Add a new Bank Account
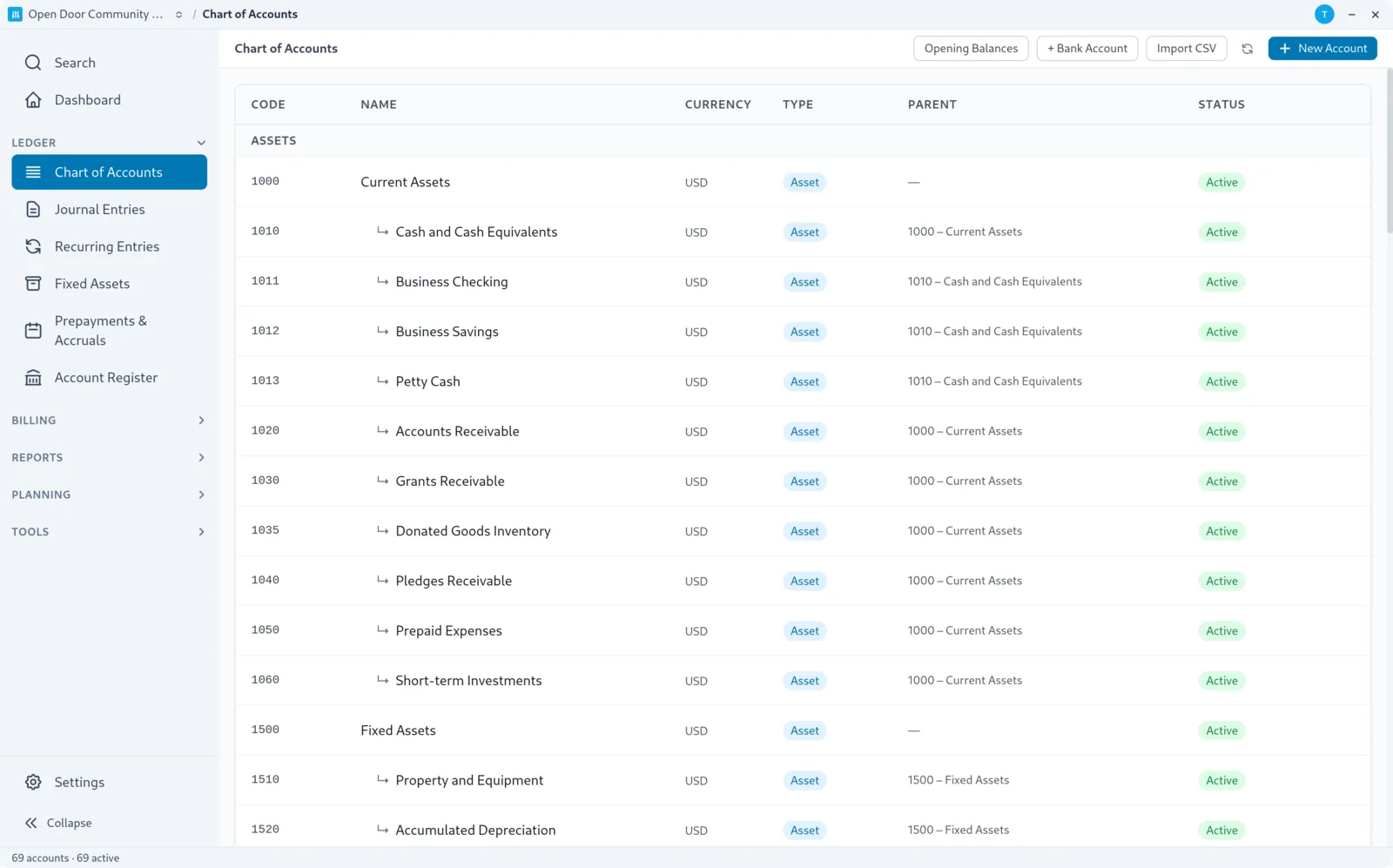This screenshot has height=868, width=1393. (x=1087, y=49)
